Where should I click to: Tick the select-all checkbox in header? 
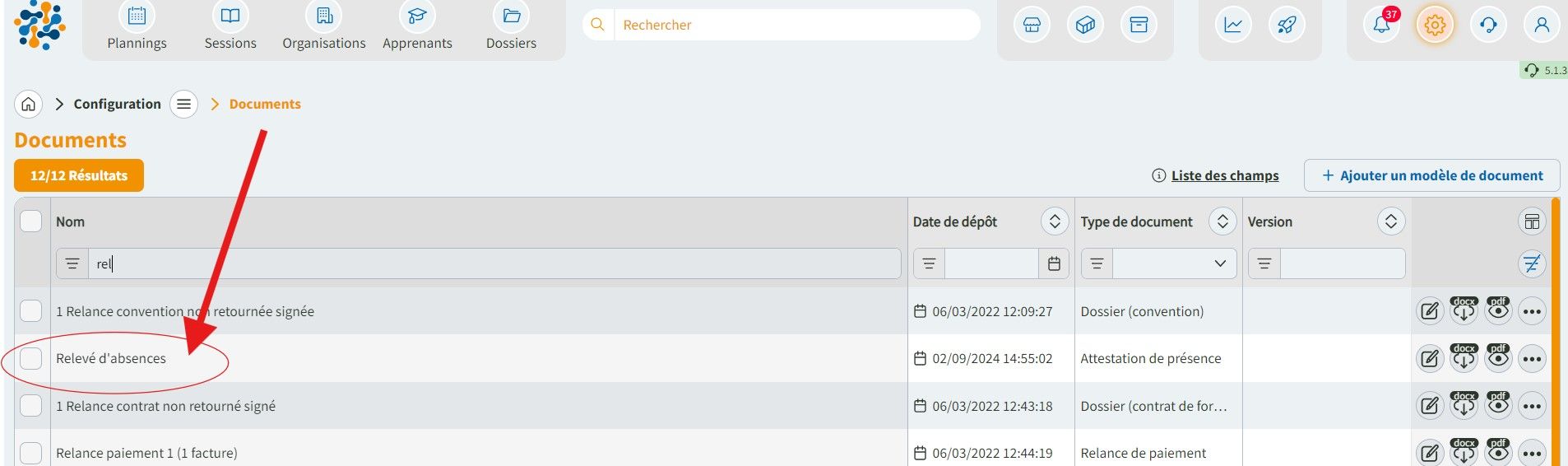tap(31, 221)
